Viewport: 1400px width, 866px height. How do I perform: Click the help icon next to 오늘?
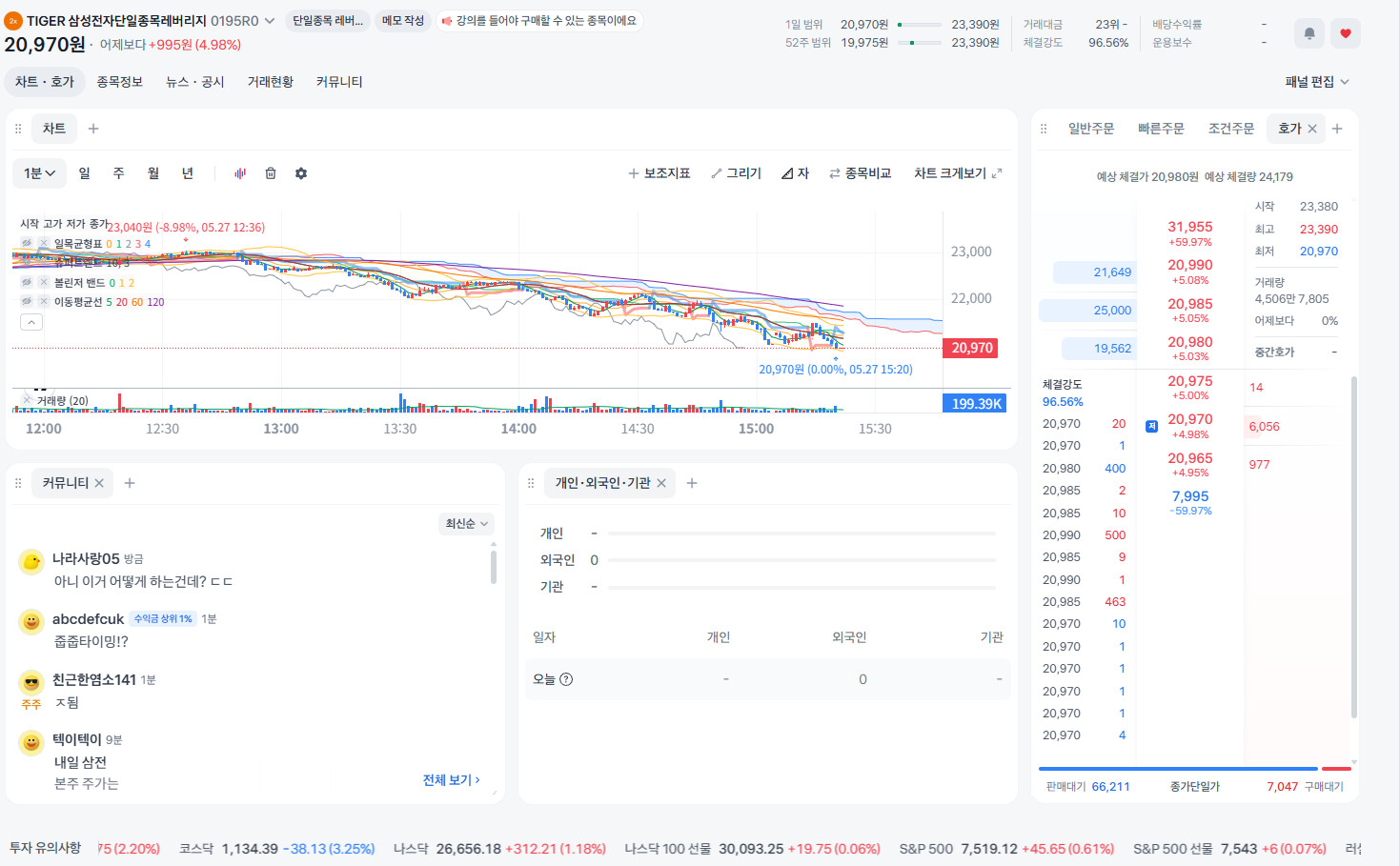click(x=566, y=679)
